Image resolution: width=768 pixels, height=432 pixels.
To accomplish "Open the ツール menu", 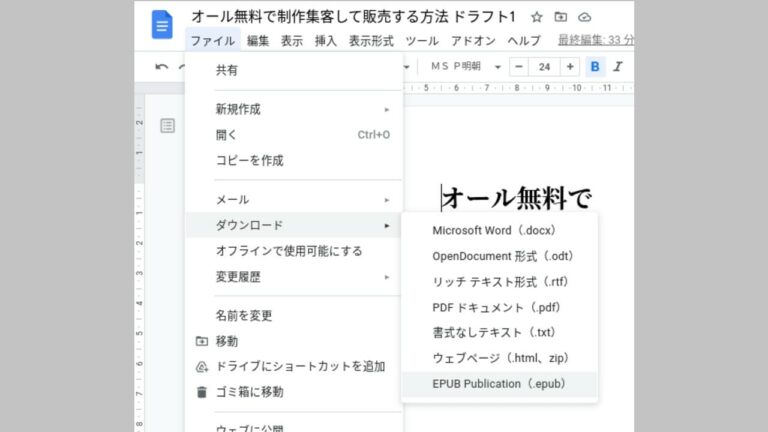I will pyautogui.click(x=422, y=41).
